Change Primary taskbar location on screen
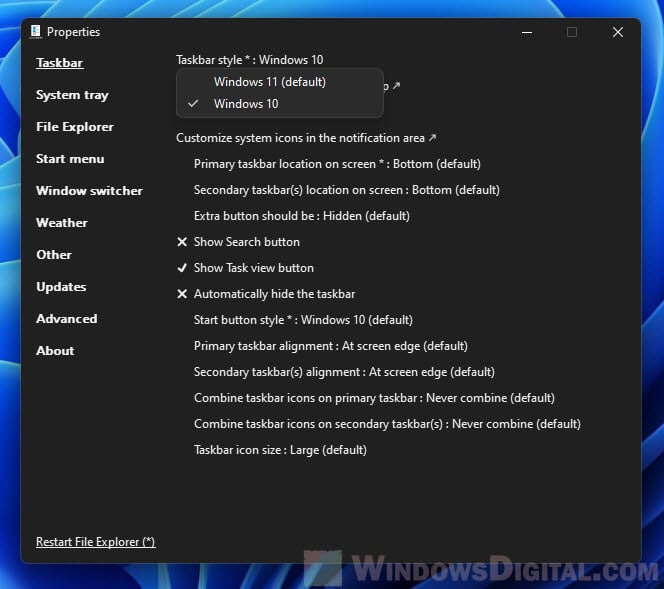 [337, 164]
